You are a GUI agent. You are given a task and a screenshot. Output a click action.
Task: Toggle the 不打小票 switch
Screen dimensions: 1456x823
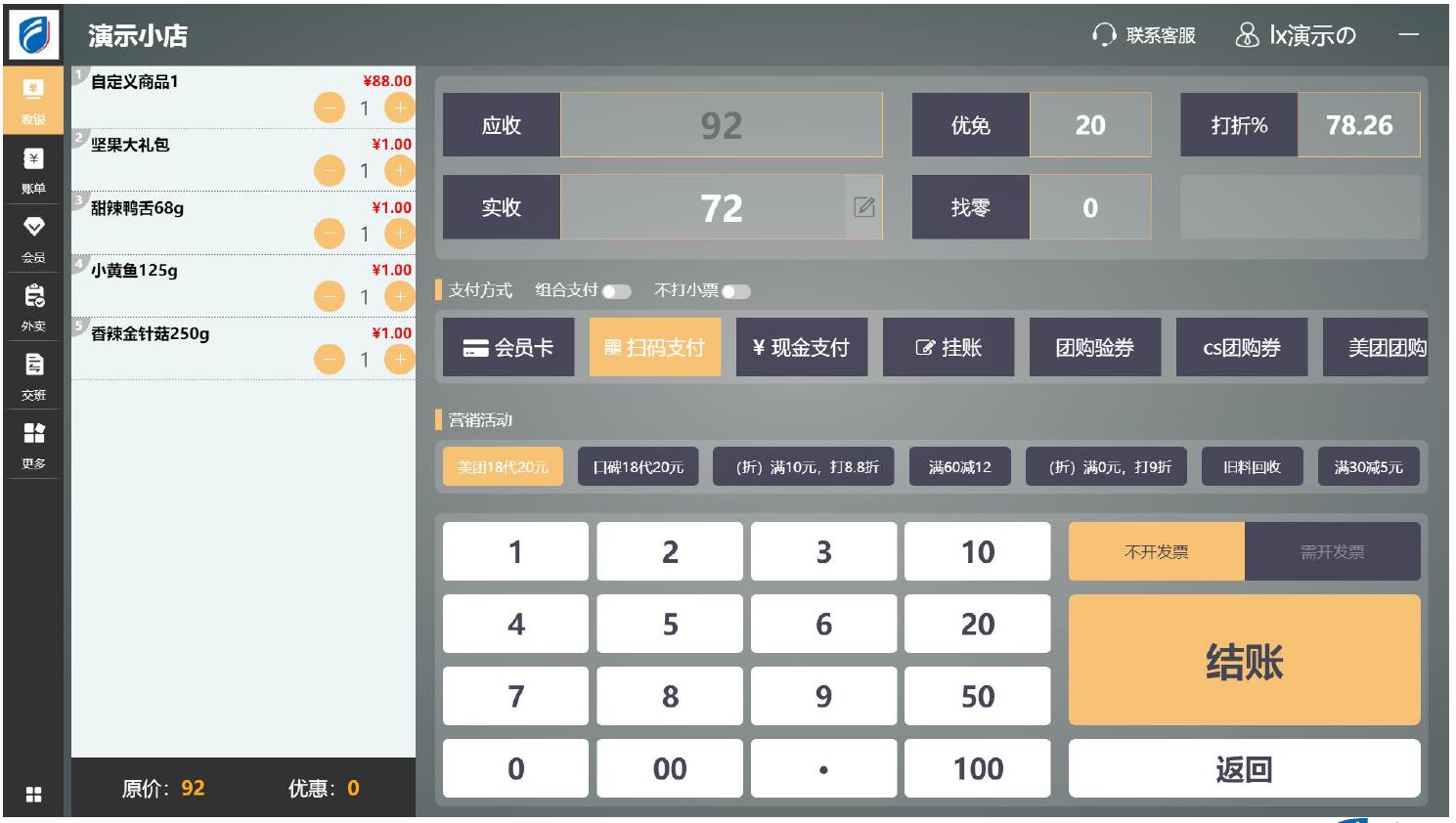[x=735, y=291]
